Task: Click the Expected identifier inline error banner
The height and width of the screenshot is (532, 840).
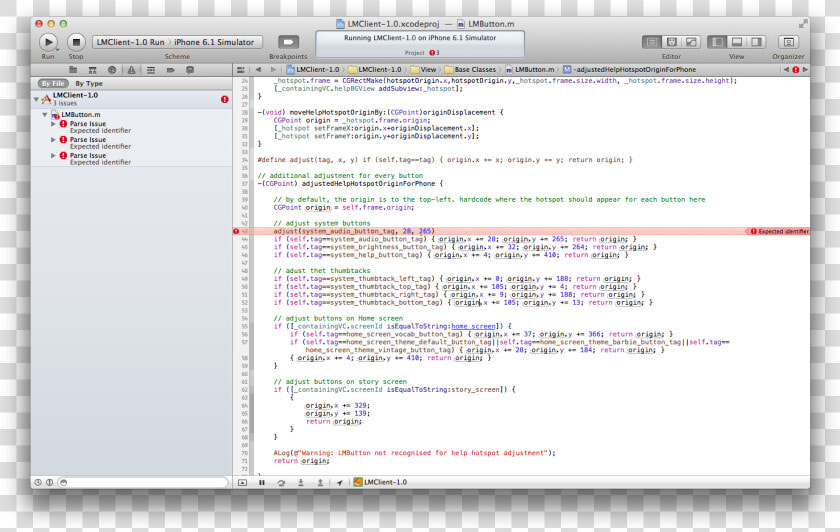Action: pyautogui.click(x=779, y=231)
